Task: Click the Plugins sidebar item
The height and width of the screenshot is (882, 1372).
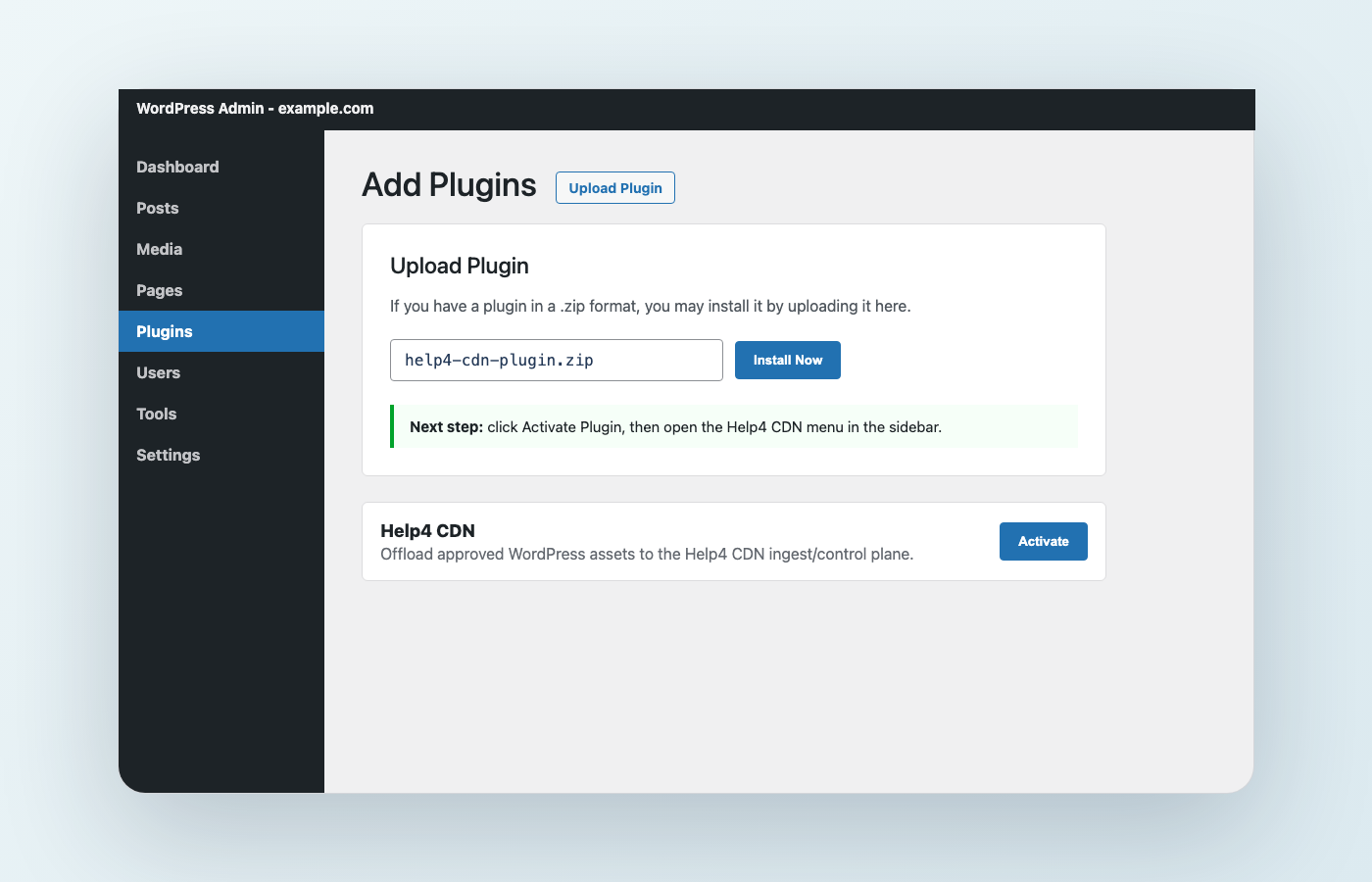Action: (221, 331)
